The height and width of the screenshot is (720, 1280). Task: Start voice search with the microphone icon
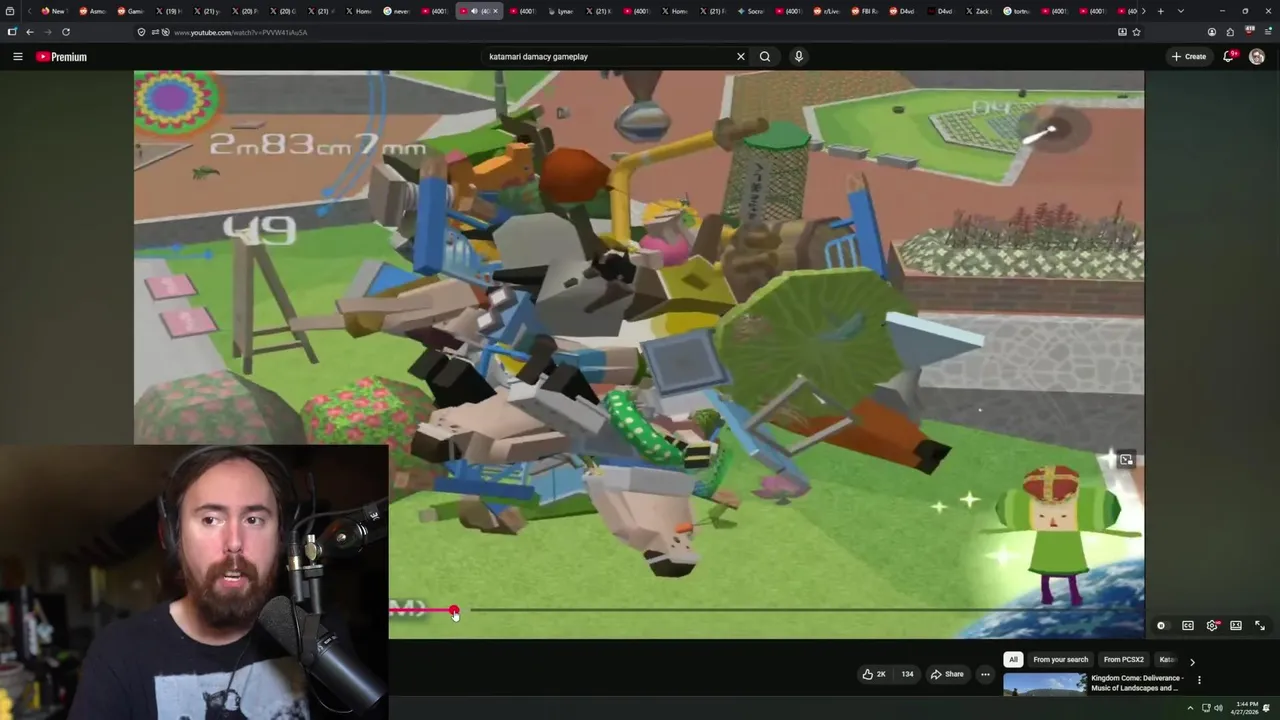pos(799,57)
